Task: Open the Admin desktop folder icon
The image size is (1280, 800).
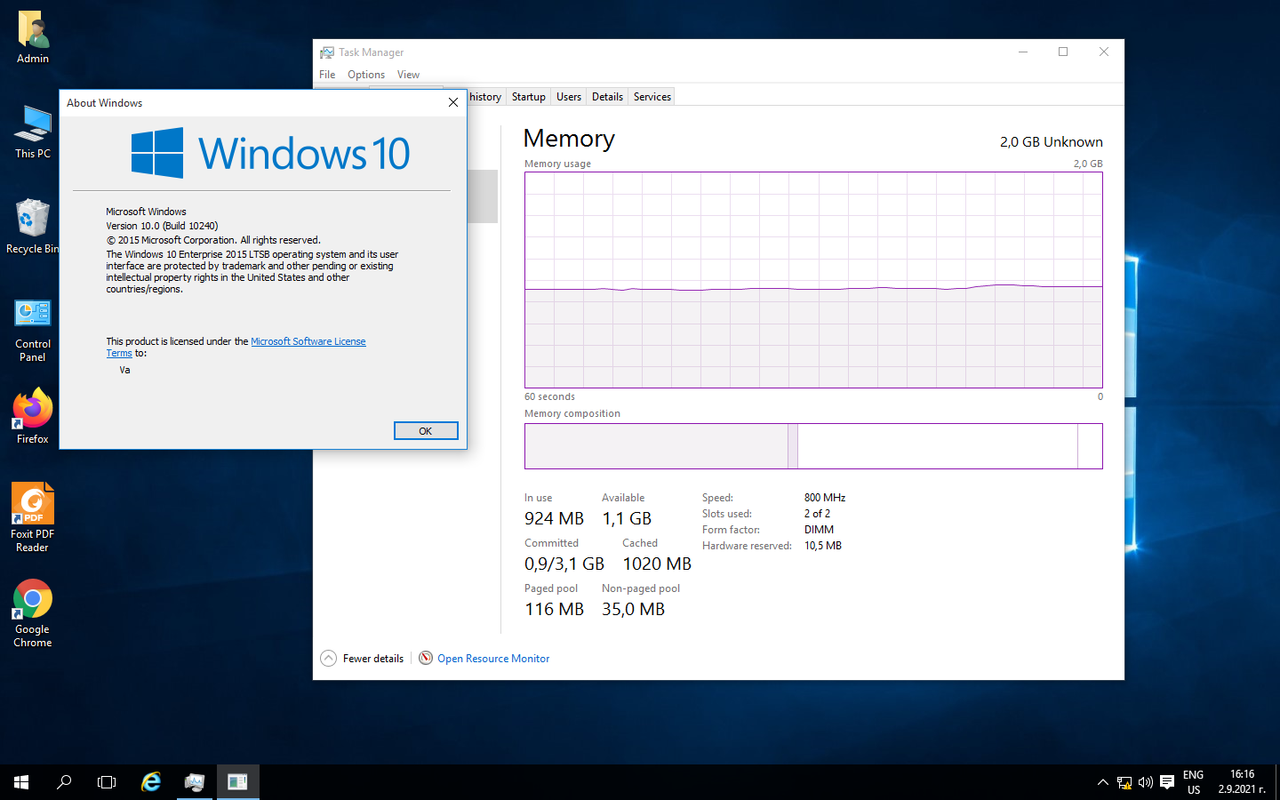Action: click(32, 38)
